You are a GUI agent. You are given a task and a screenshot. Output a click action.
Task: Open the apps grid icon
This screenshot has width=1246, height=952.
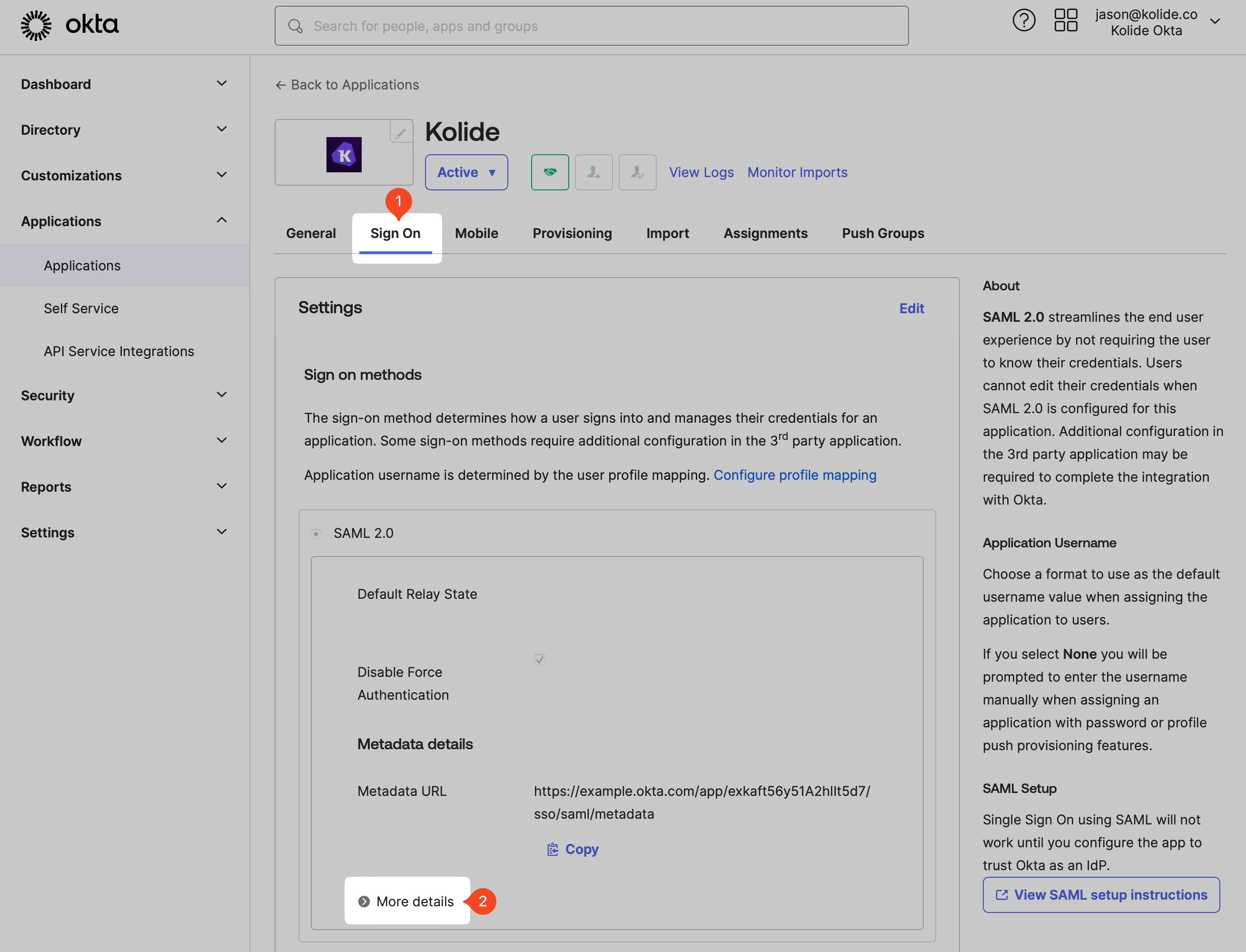1065,21
